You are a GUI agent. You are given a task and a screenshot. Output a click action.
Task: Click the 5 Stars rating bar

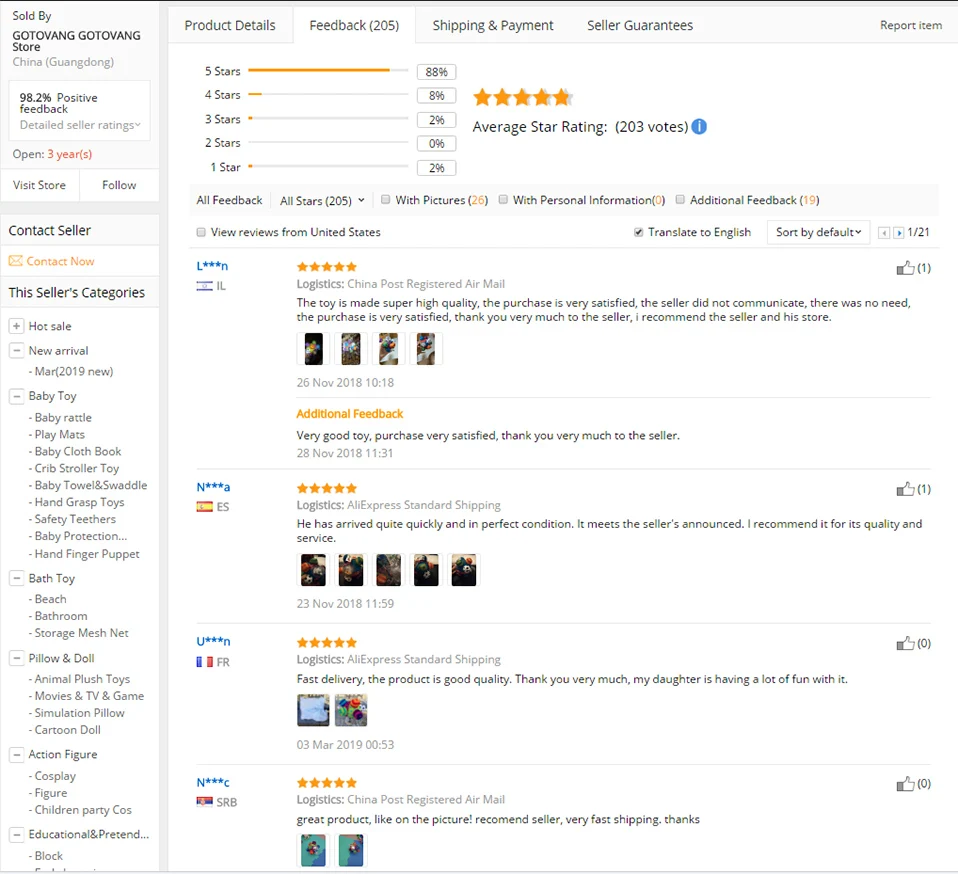pos(328,71)
